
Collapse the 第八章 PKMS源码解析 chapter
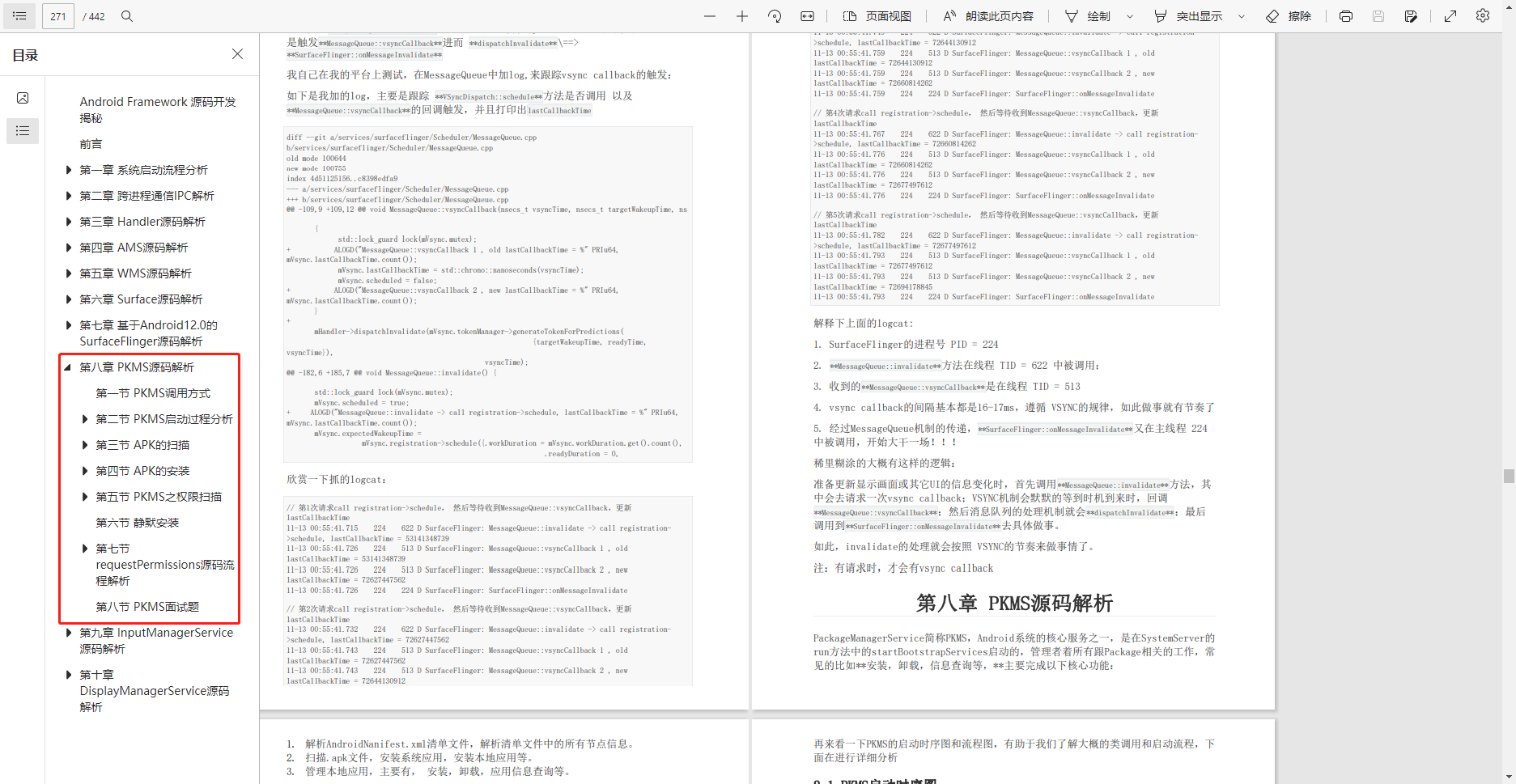(x=68, y=367)
